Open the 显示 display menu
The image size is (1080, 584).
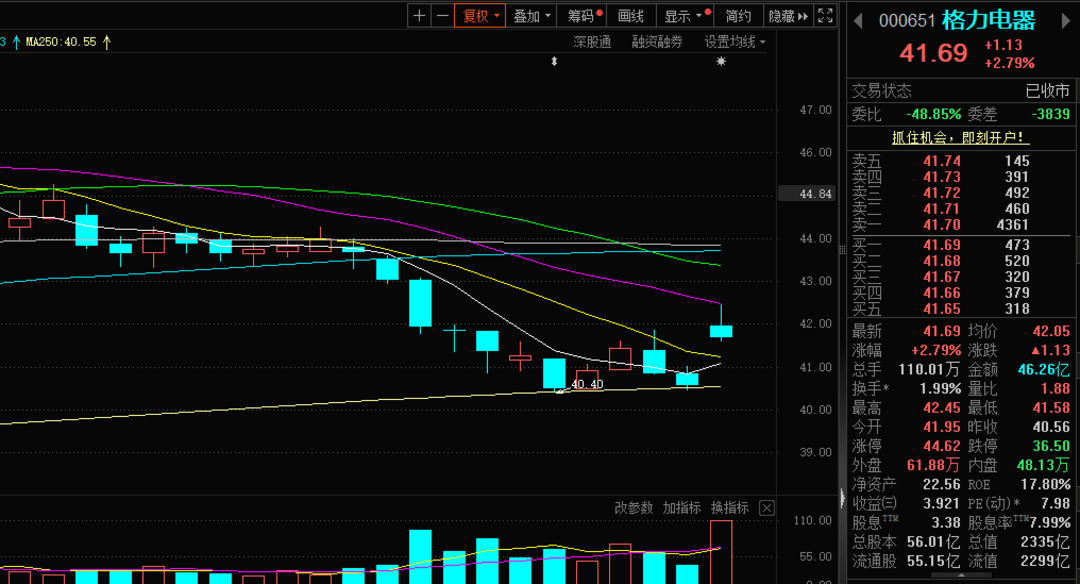685,16
